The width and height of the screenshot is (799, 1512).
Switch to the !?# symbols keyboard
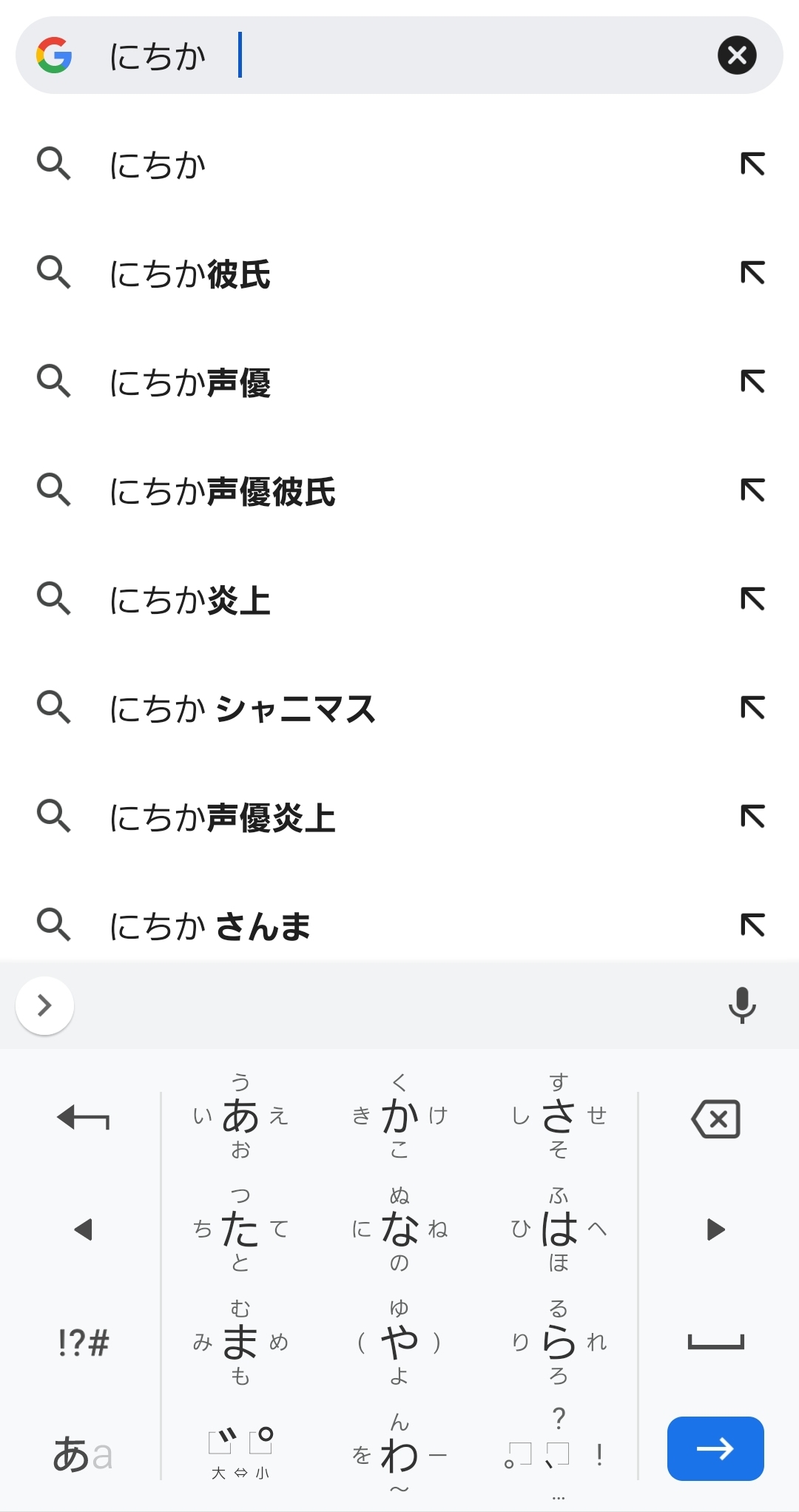83,1342
